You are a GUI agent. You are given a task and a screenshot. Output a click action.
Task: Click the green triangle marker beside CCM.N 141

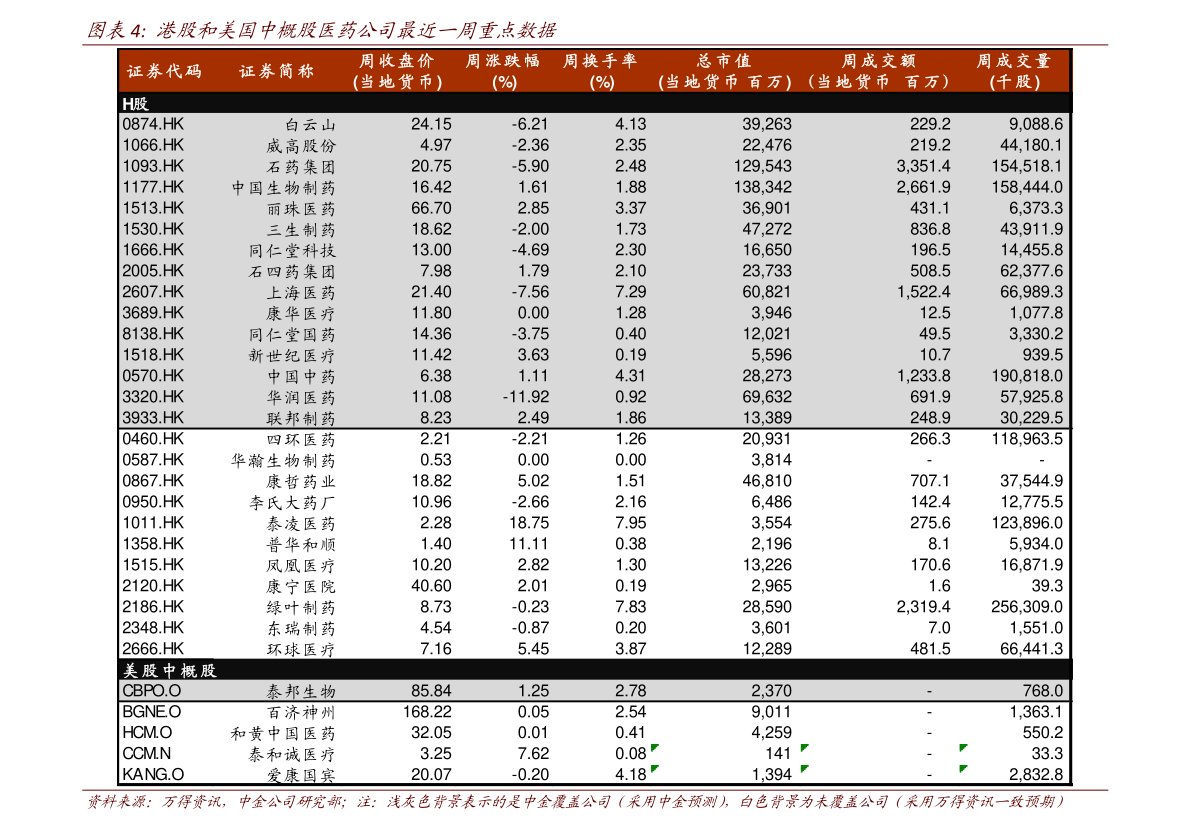pyautogui.click(x=804, y=748)
